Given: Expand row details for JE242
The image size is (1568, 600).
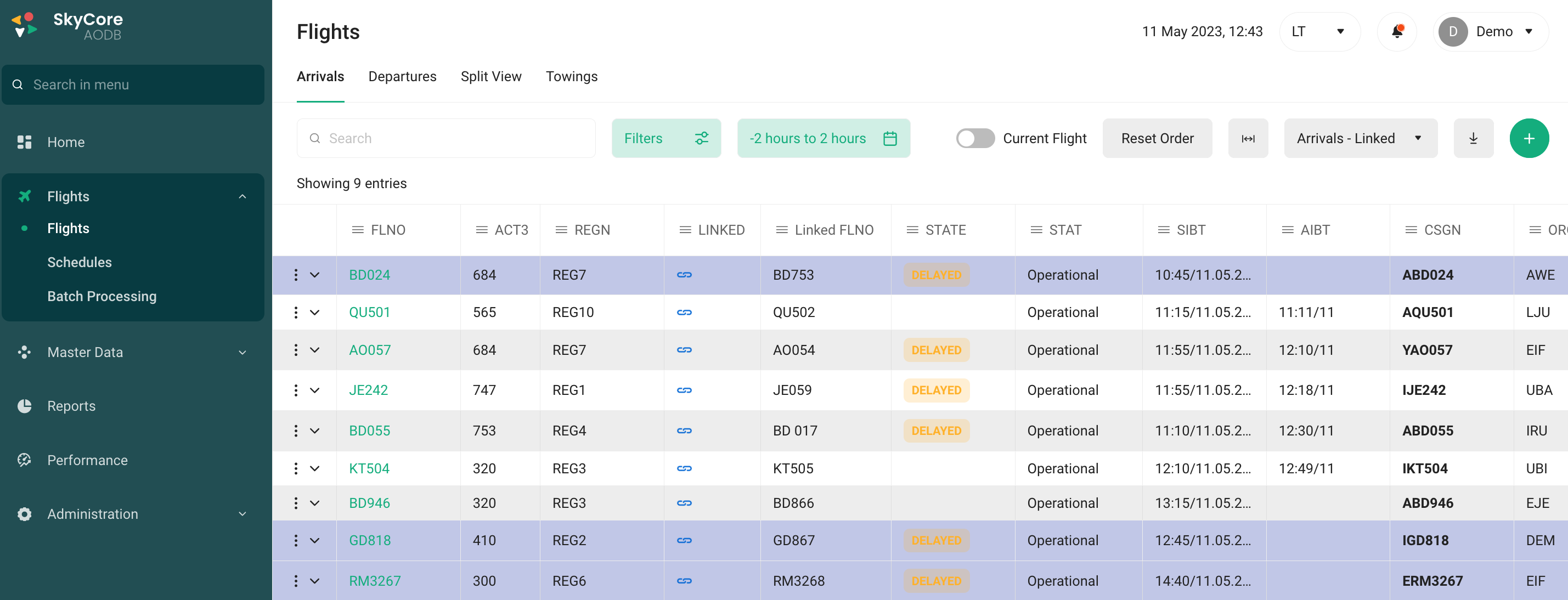Looking at the screenshot, I should [x=315, y=390].
